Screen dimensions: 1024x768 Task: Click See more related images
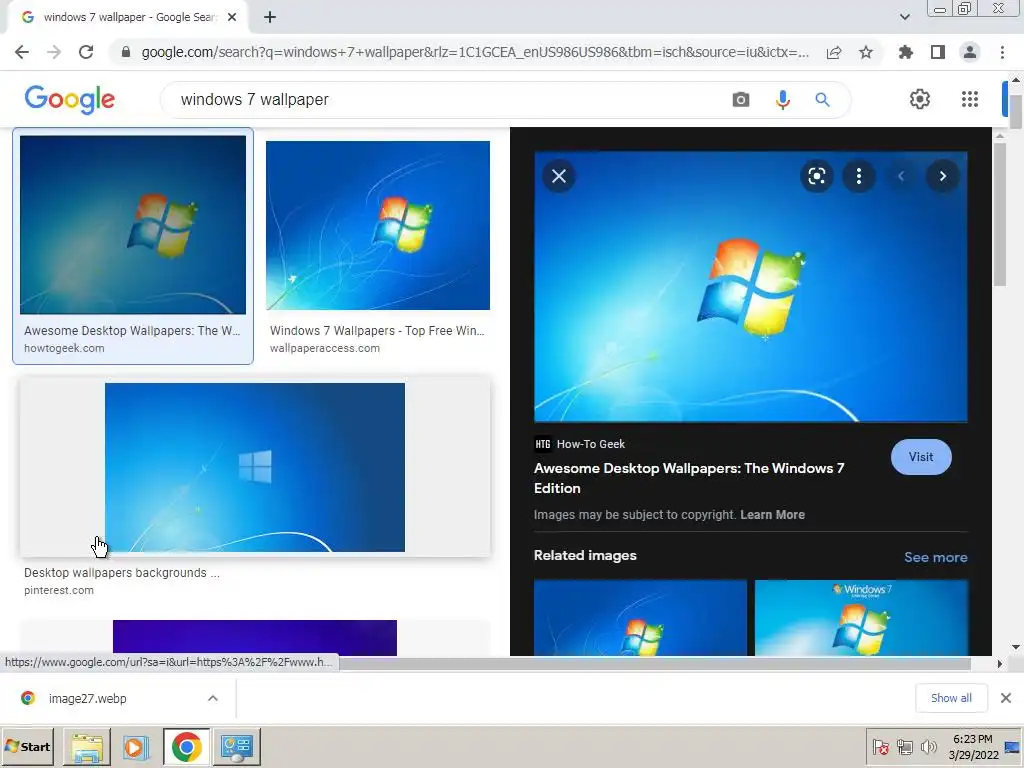(x=935, y=557)
